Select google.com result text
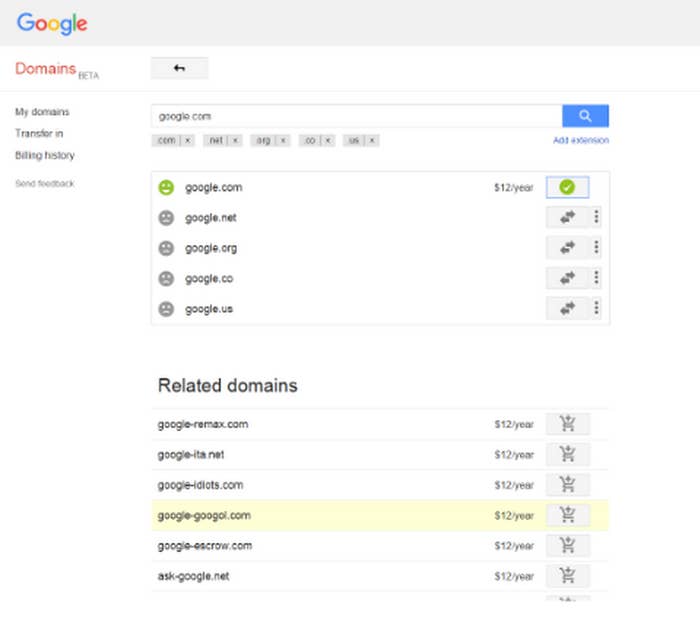The height and width of the screenshot is (622, 700). pyautogui.click(x=213, y=188)
